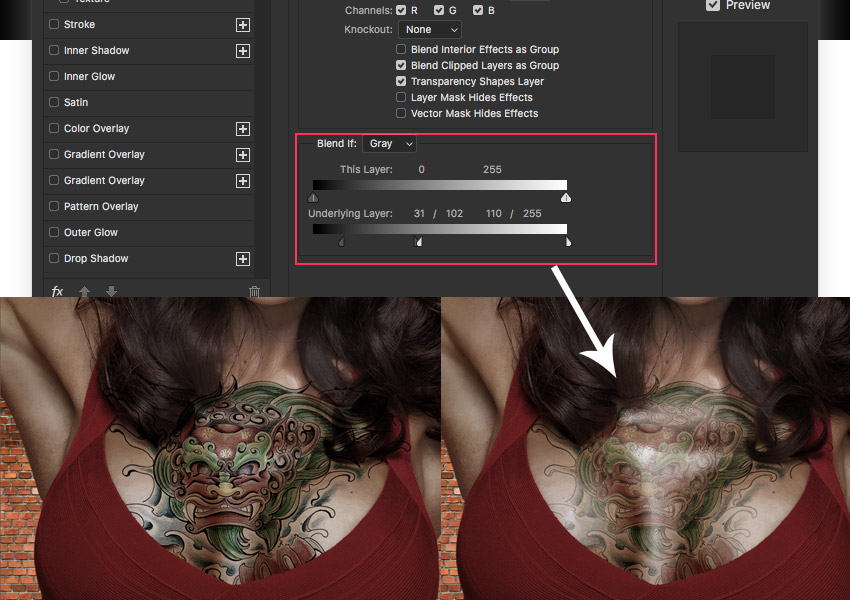The image size is (850, 600).
Task: Uncheck the B channel checkbox
Action: coord(478,10)
